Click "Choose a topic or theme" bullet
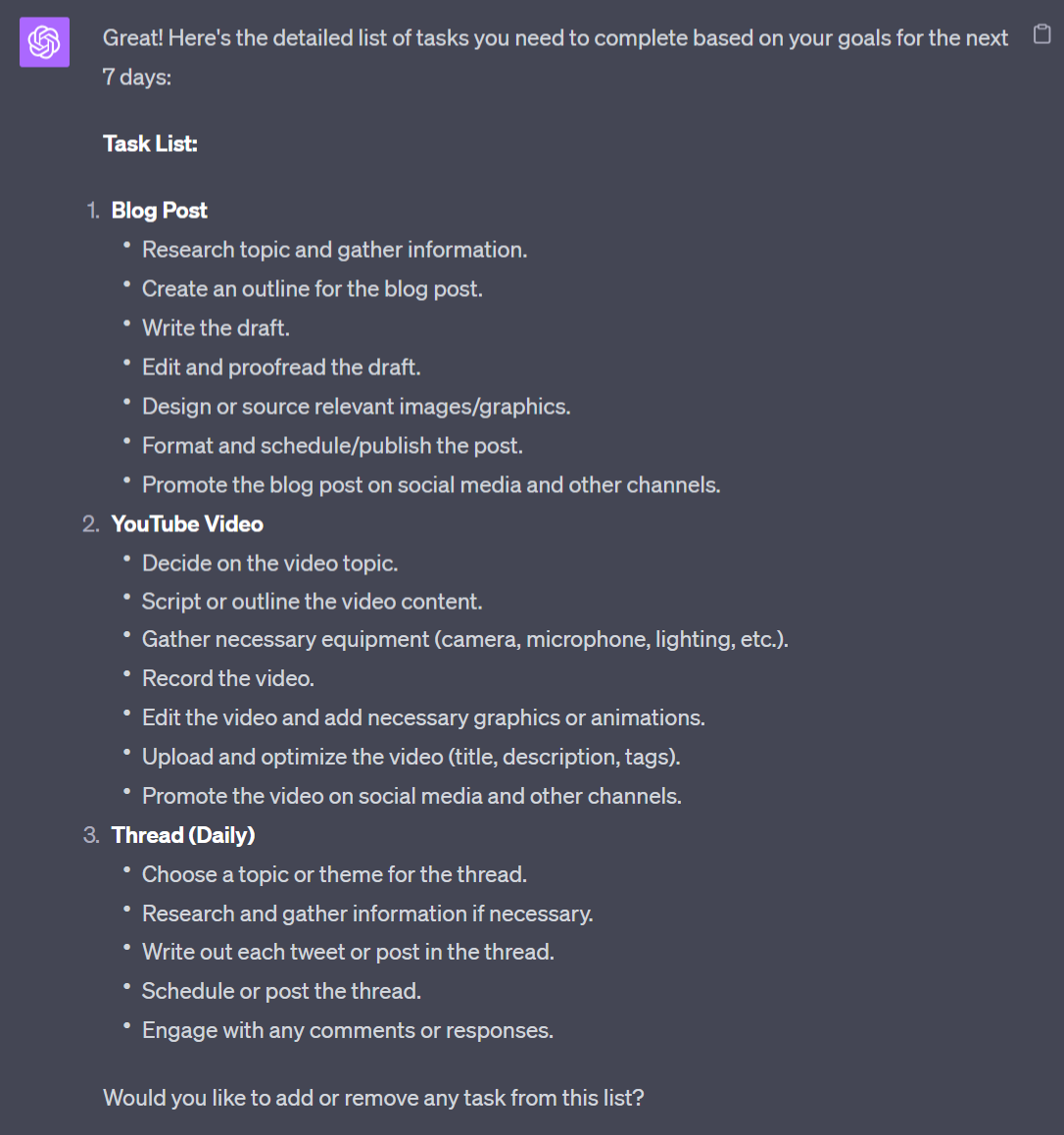This screenshot has width=1064, height=1135. 334,874
